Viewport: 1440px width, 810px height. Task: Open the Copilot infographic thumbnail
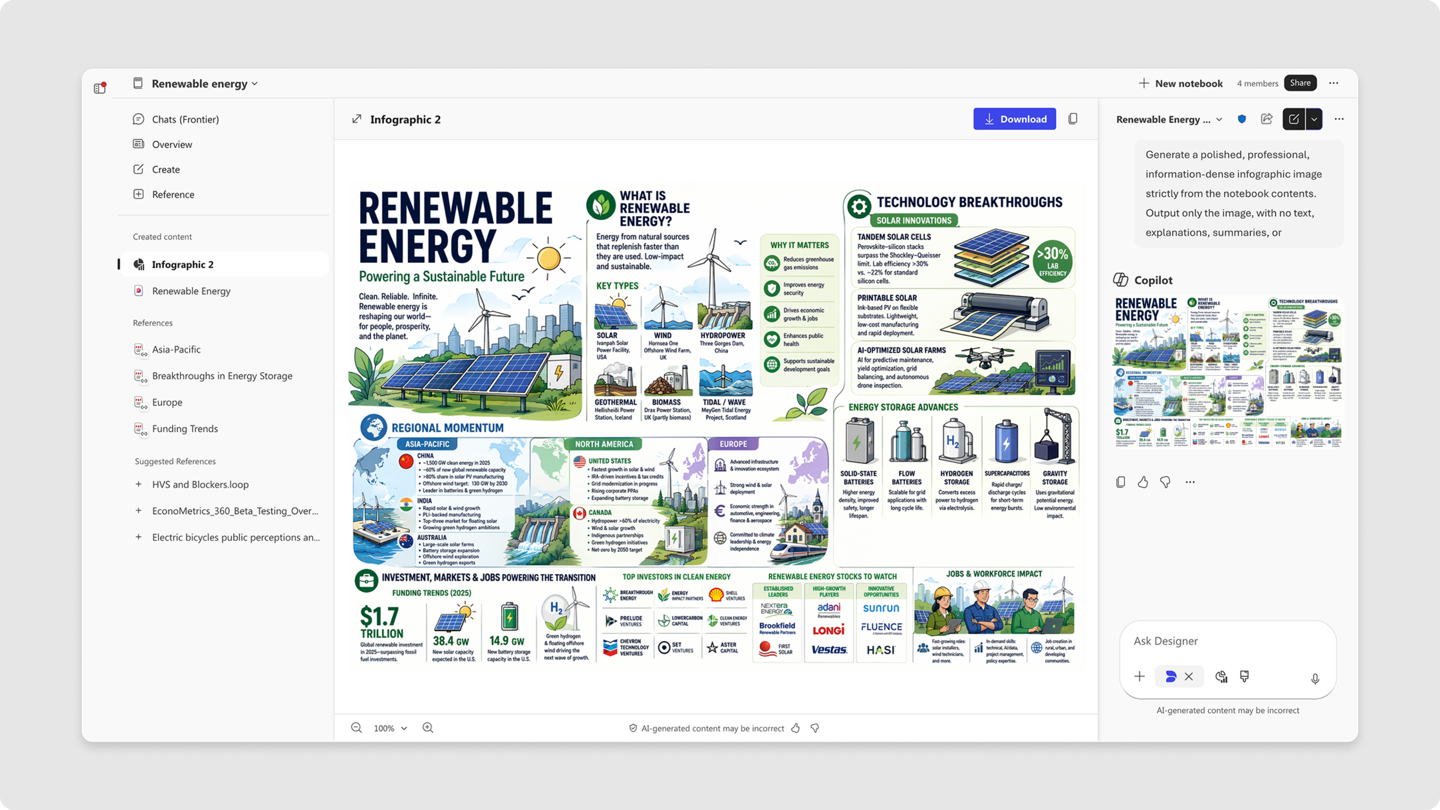pos(1228,372)
